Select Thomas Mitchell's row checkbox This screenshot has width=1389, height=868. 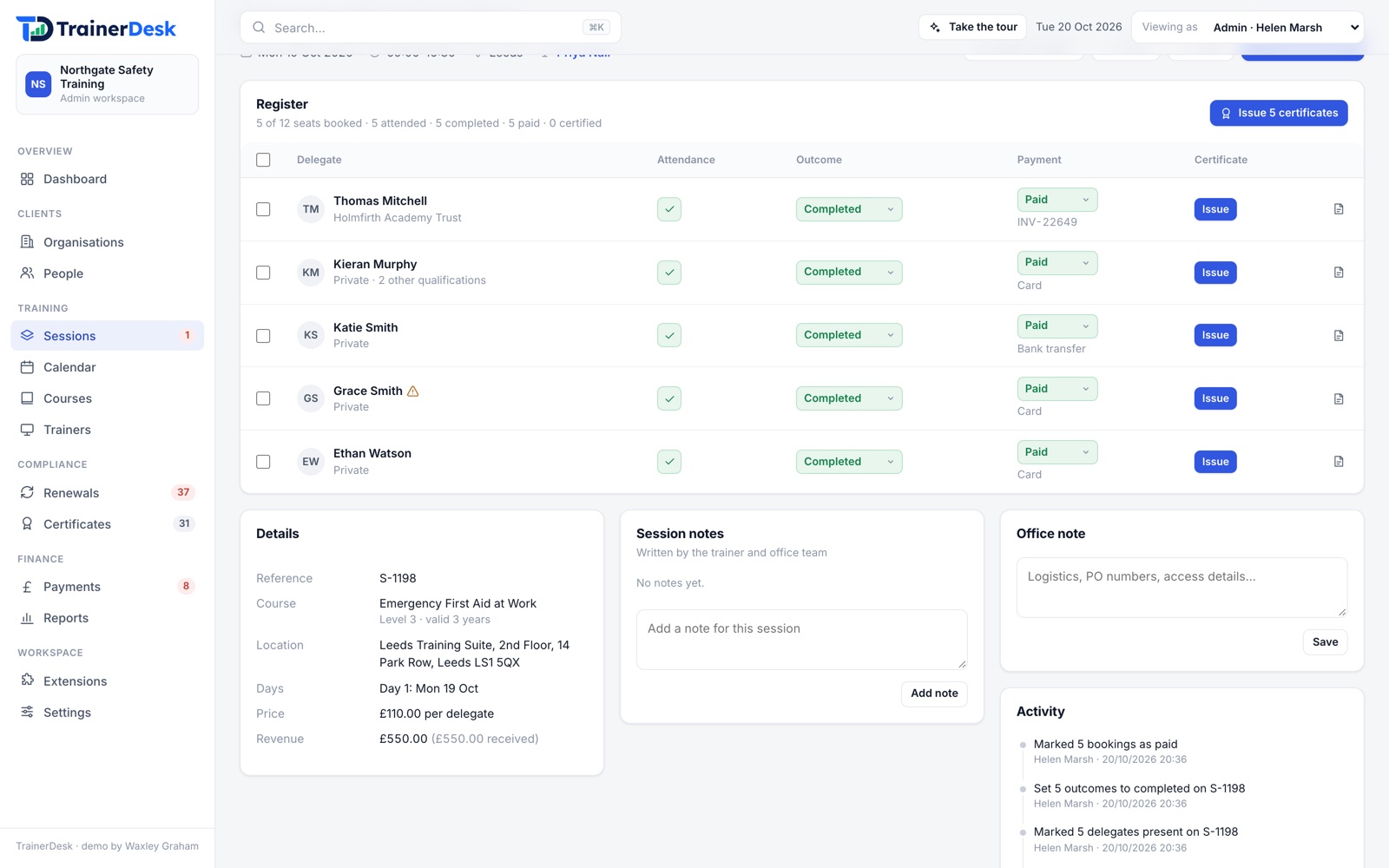263,209
